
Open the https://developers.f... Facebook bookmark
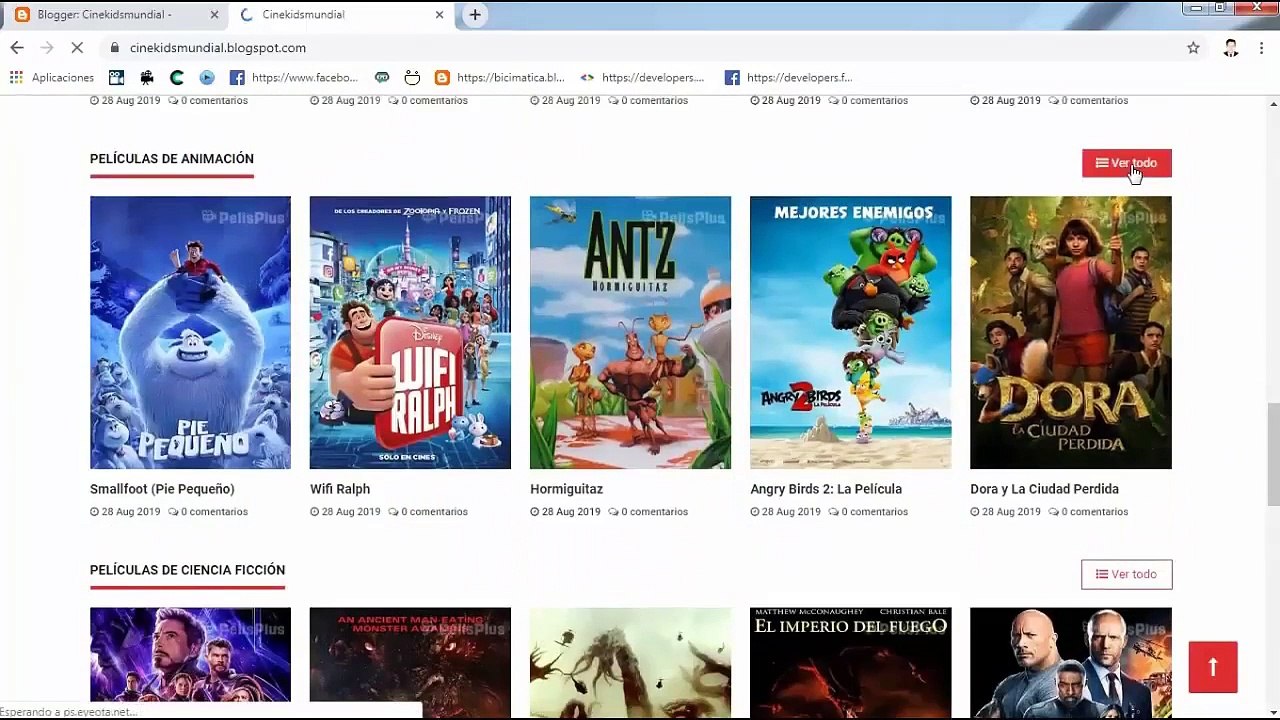(788, 77)
